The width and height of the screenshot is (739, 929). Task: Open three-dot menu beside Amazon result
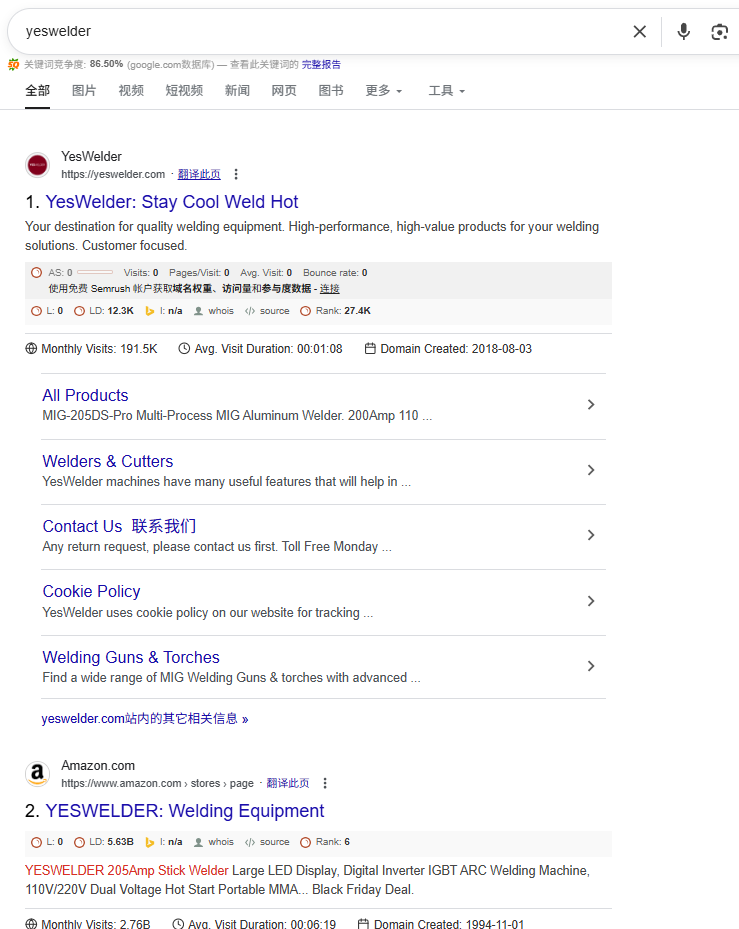[x=325, y=783]
